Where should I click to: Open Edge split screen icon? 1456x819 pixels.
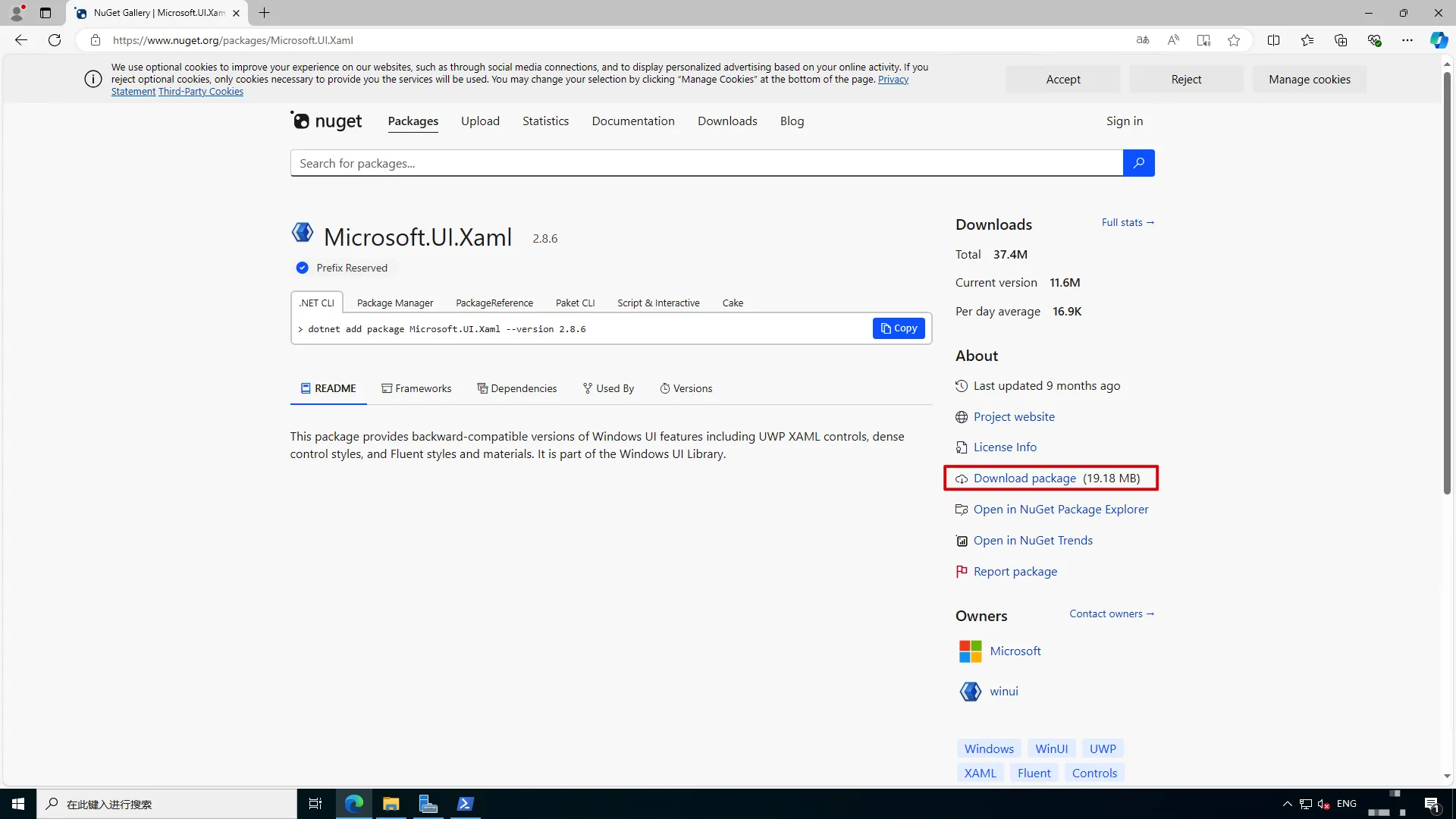pos(1273,40)
